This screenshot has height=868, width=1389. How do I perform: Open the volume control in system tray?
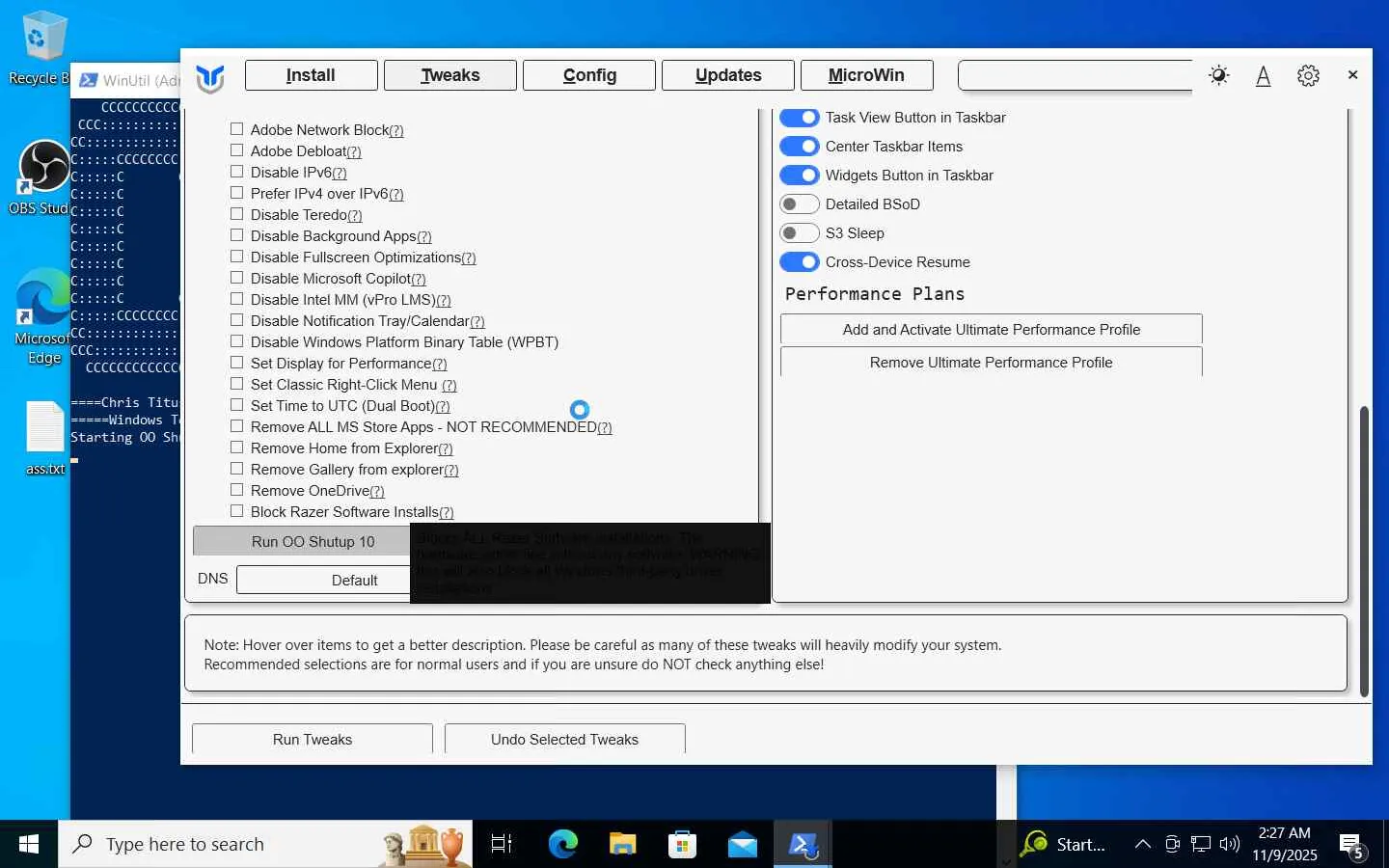point(1230,844)
